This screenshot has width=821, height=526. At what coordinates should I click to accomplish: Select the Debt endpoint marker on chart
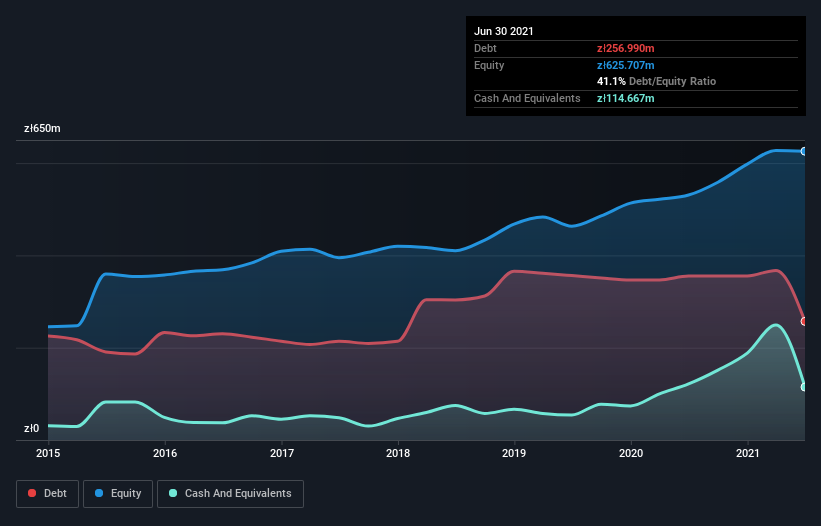click(x=804, y=321)
